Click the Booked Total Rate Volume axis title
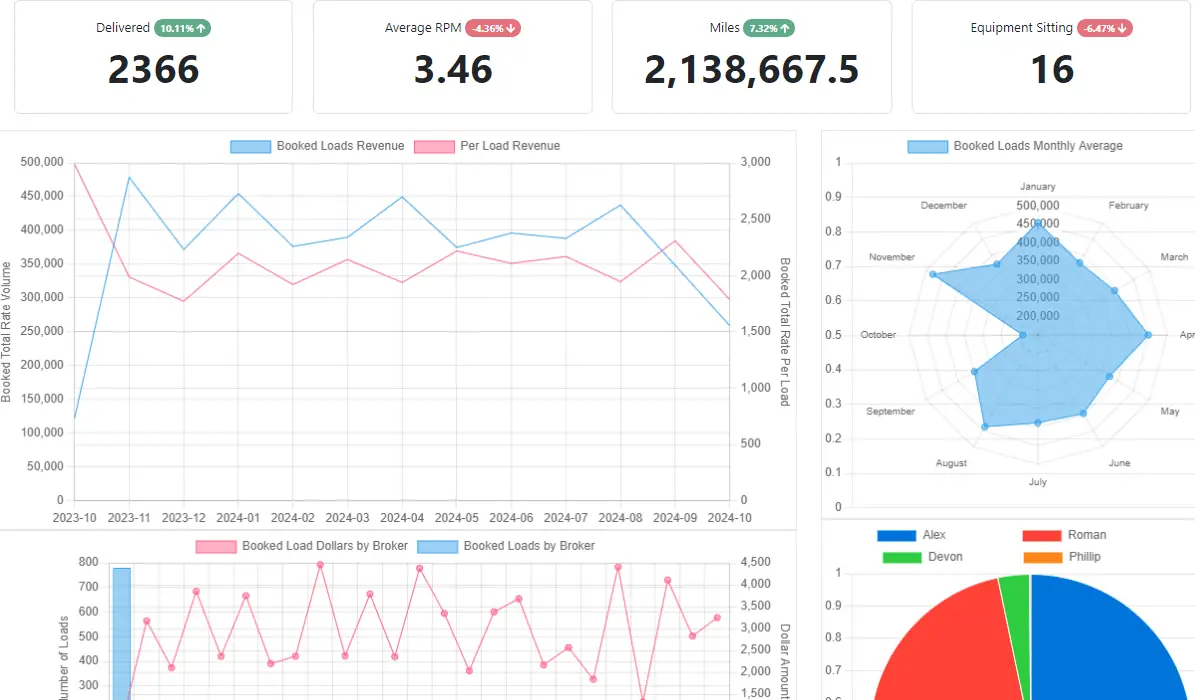This screenshot has width=1195, height=700. pos(7,332)
